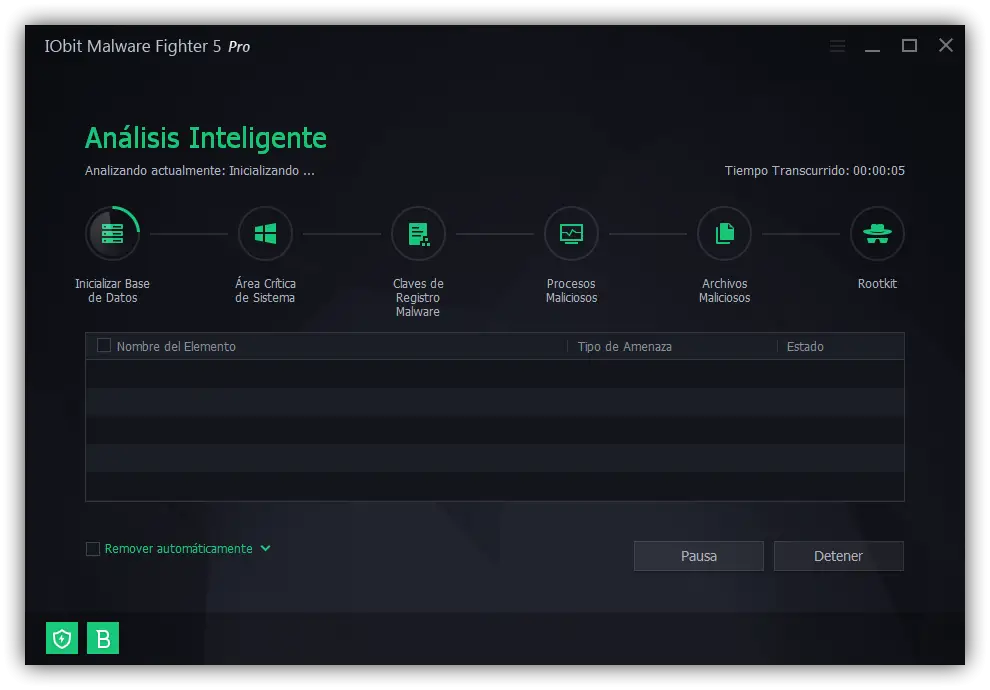
Task: Close the IObit Malware Fighter window
Action: click(x=946, y=45)
